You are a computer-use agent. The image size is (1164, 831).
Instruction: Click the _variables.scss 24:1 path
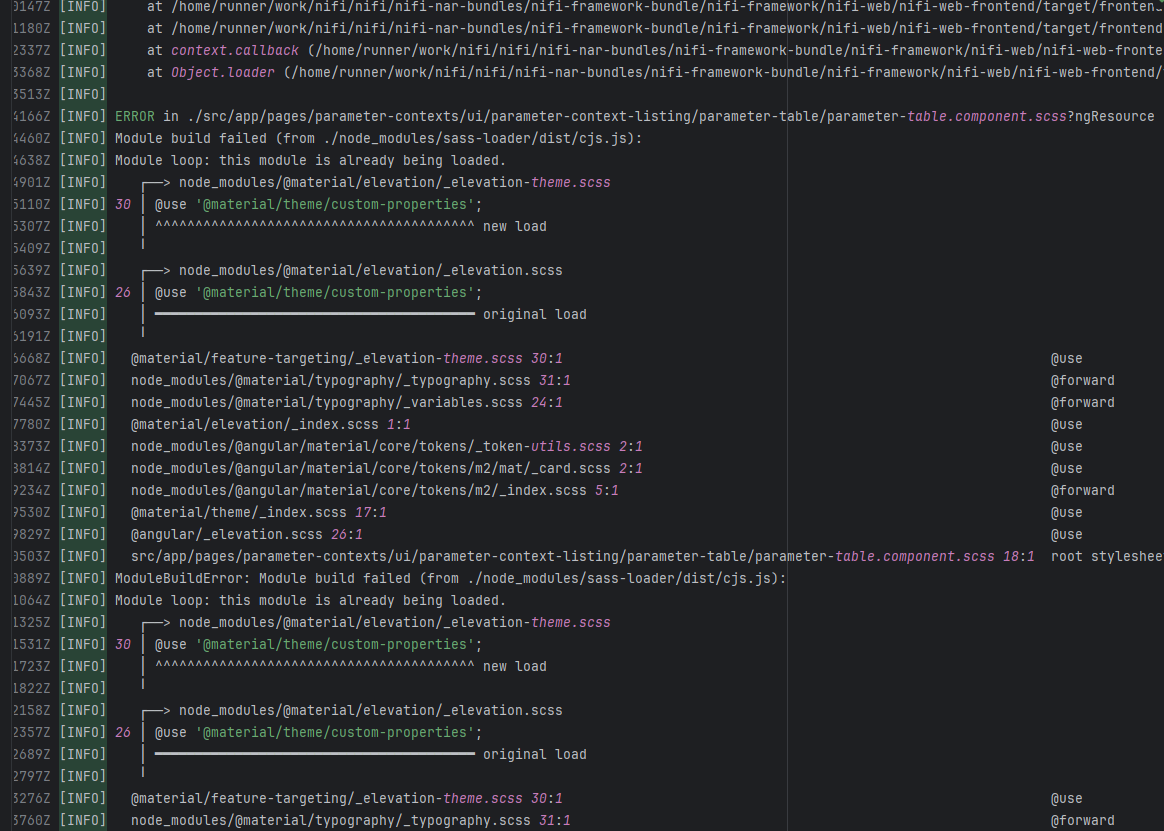(x=346, y=402)
